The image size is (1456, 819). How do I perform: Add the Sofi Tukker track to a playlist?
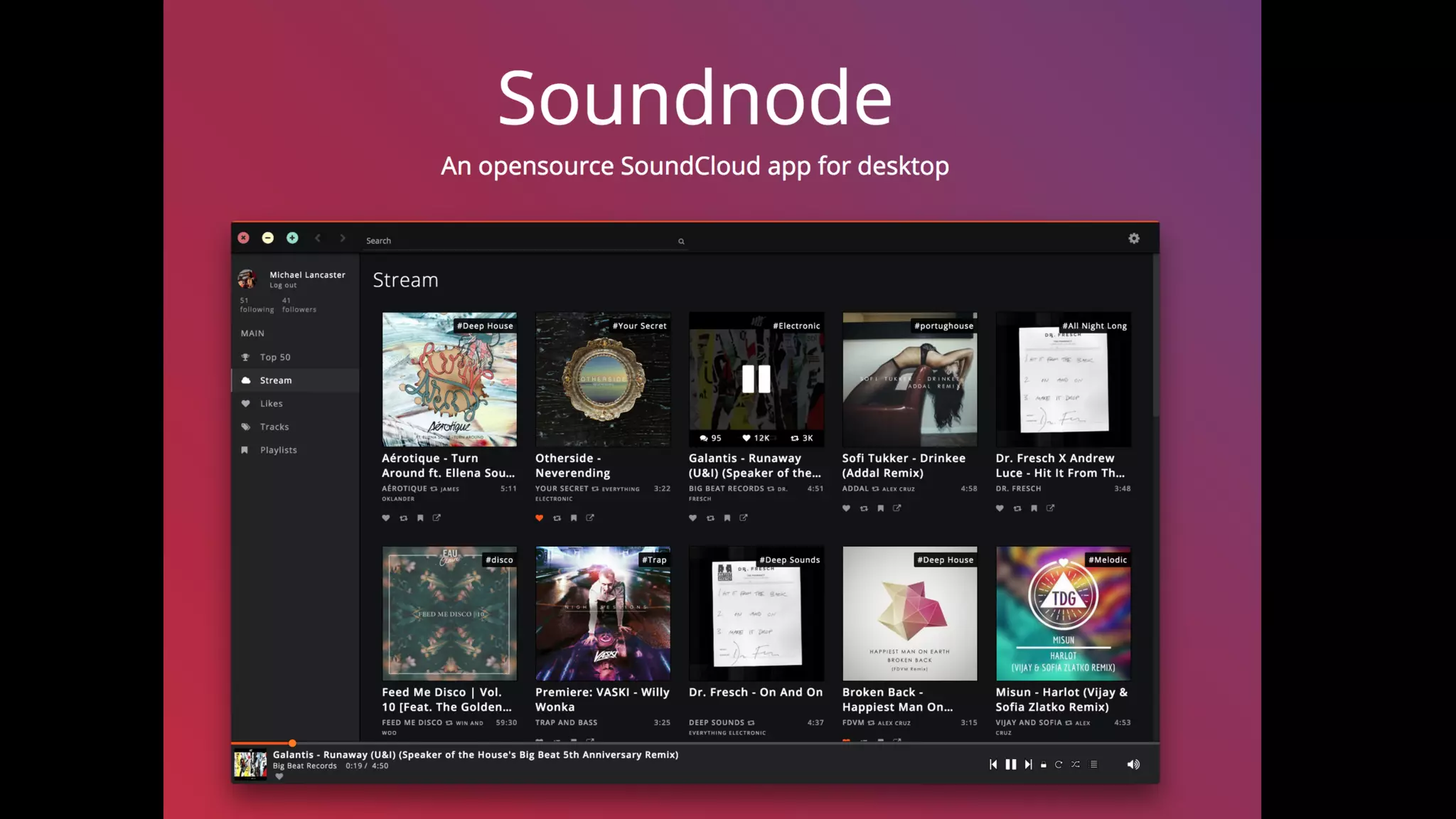pos(880,508)
